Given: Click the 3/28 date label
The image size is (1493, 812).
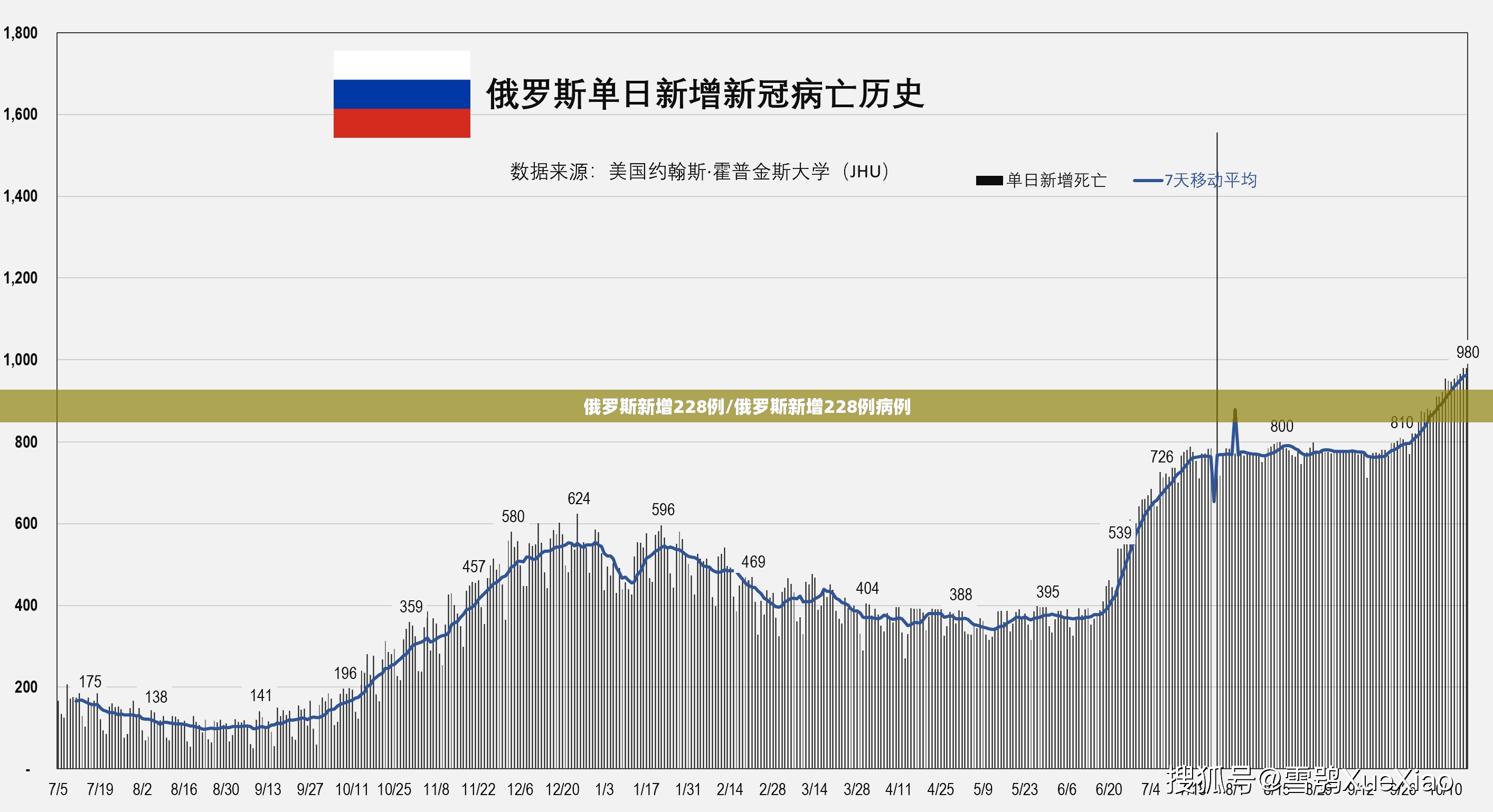Looking at the screenshot, I should [857, 789].
